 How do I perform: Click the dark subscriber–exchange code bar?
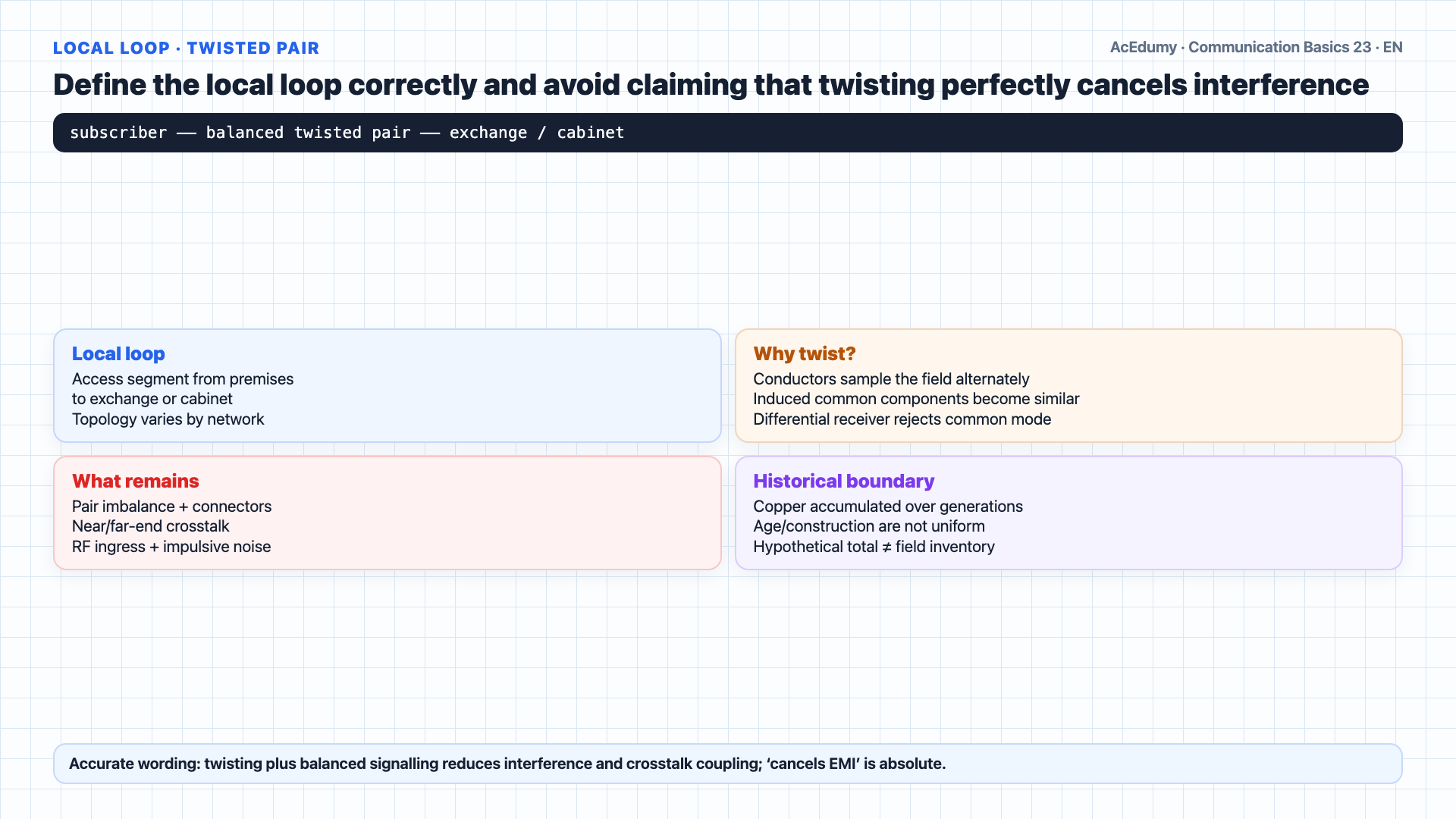pyautogui.click(x=728, y=133)
